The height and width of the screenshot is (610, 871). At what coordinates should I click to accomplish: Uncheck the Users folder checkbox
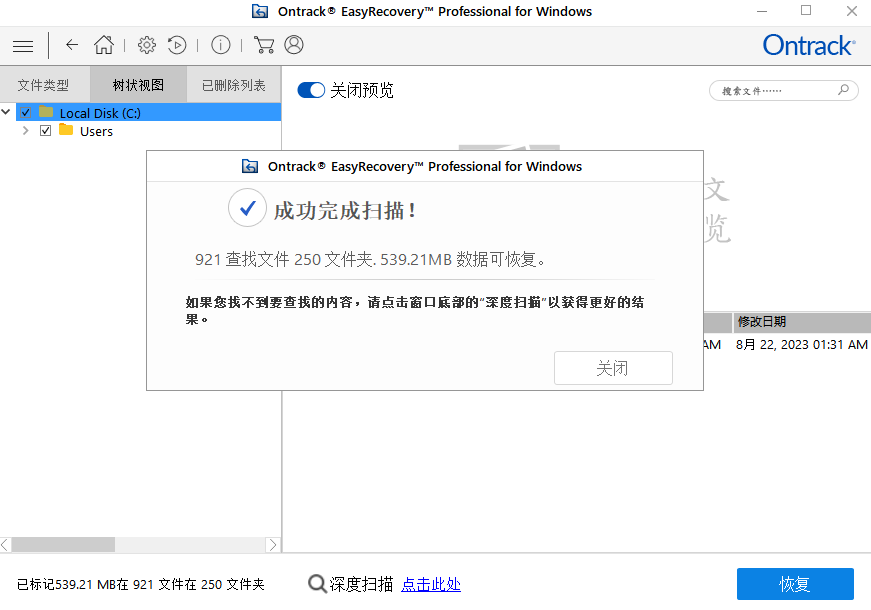pyautogui.click(x=45, y=131)
